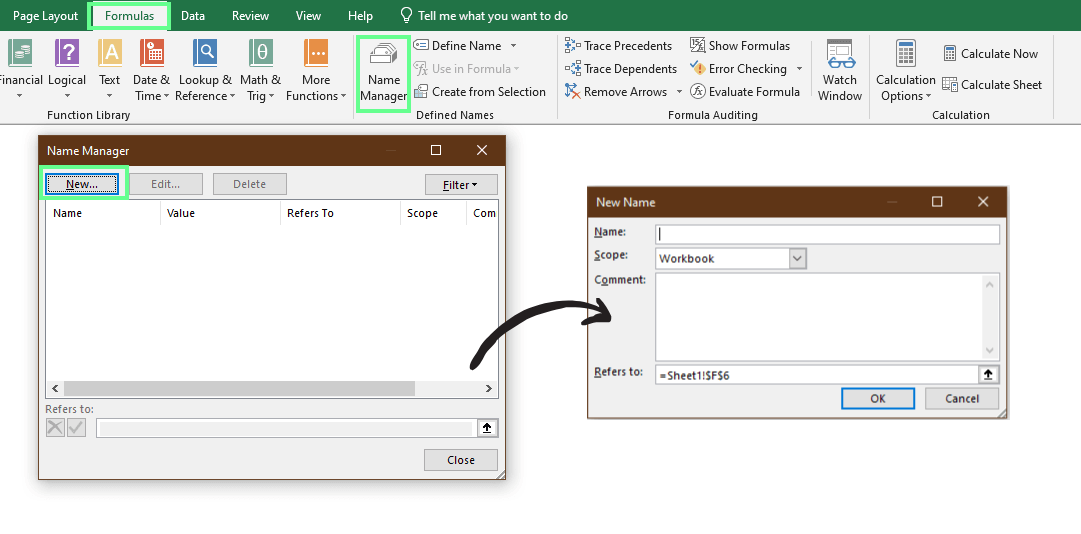Switch to the Formulas tab
Viewport: 1081px width, 534px height.
[x=130, y=16]
